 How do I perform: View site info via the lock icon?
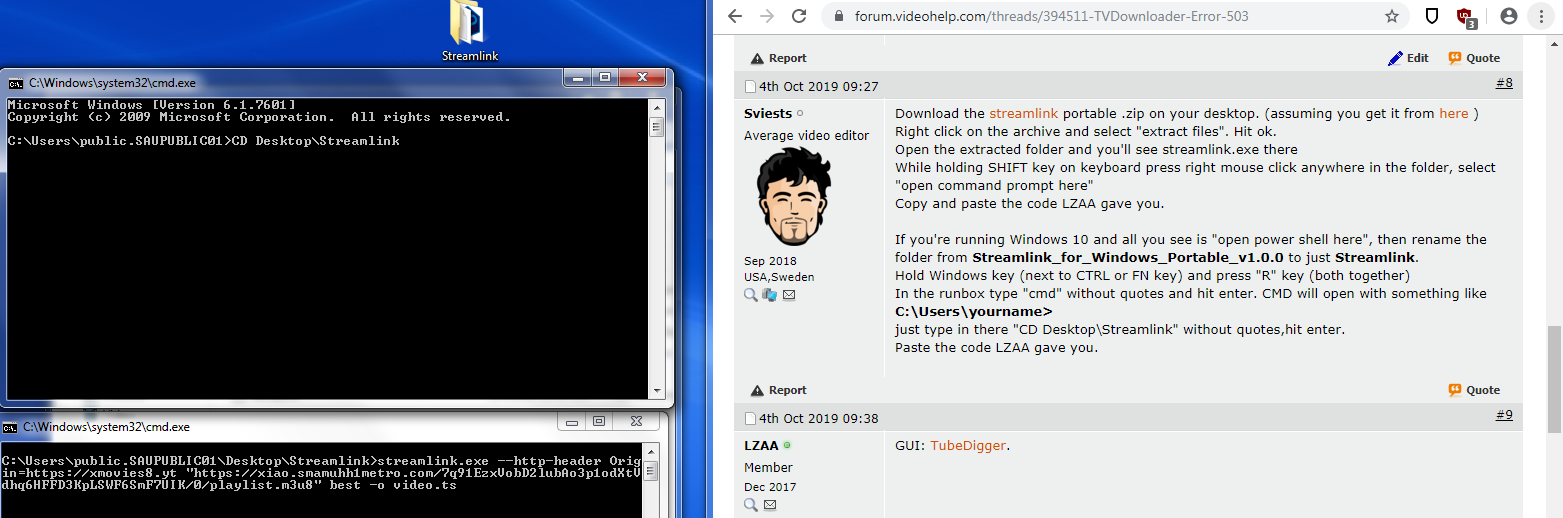(x=837, y=16)
